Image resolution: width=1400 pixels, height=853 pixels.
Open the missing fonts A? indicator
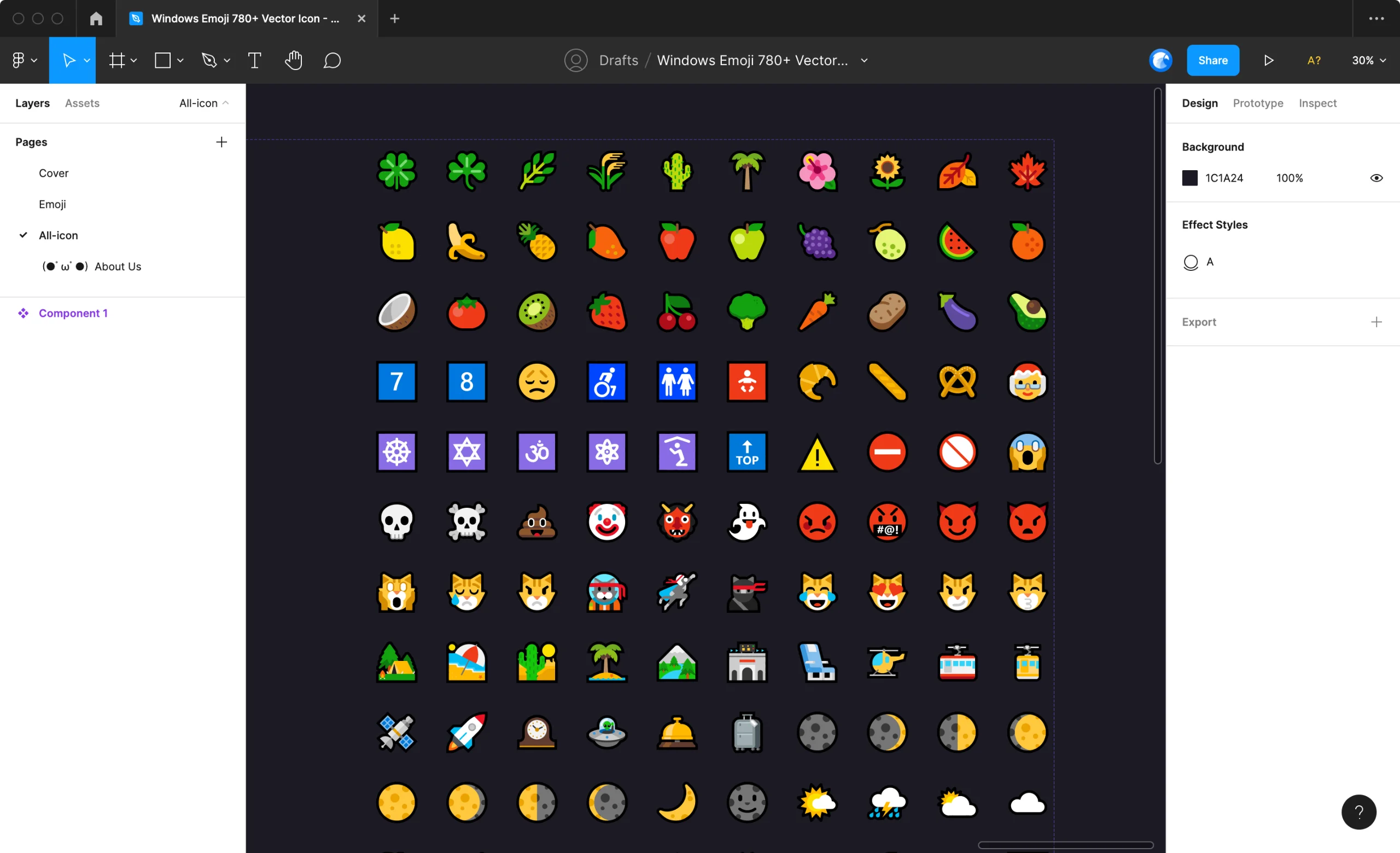[1314, 60]
